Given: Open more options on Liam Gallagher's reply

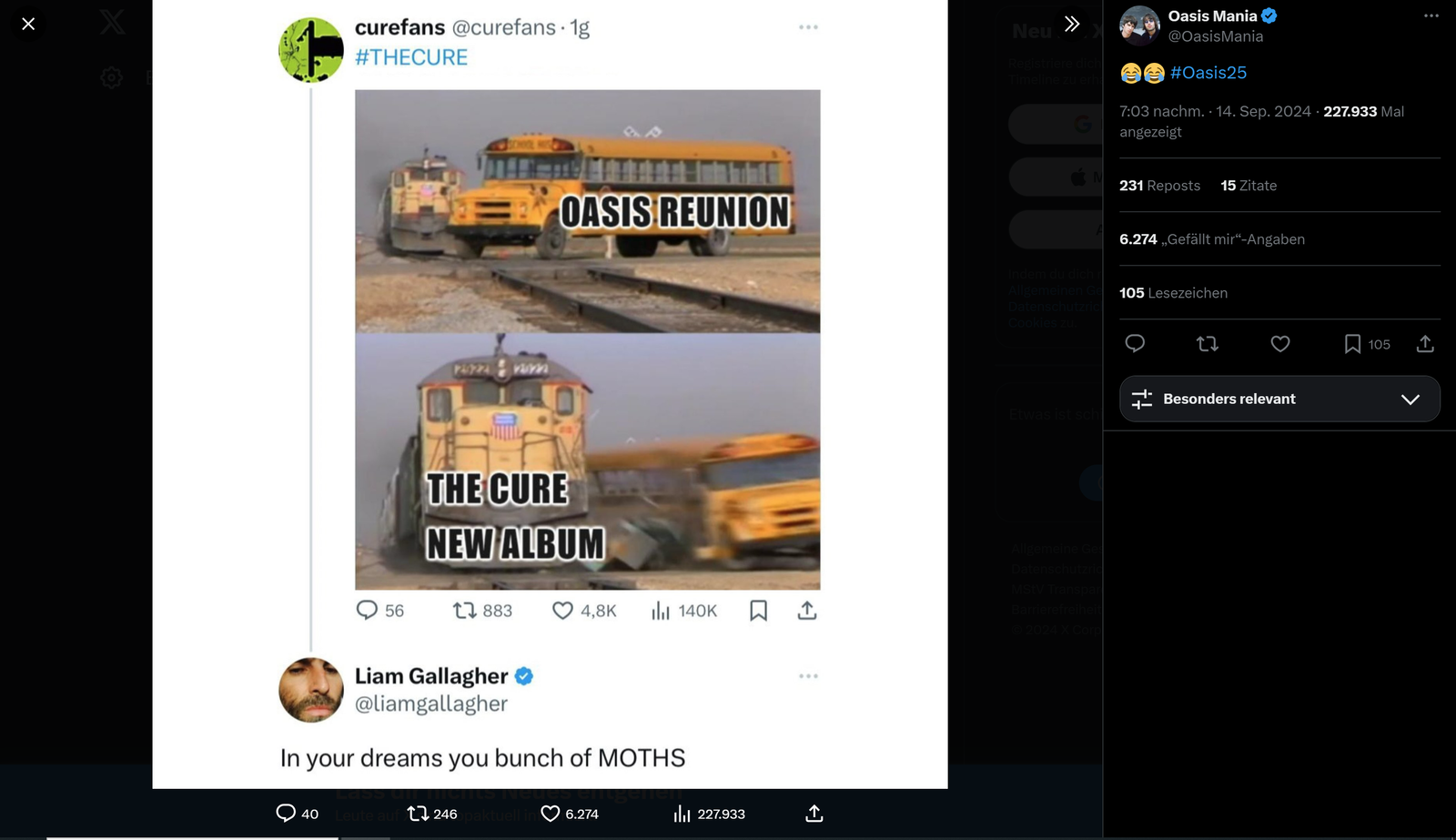Looking at the screenshot, I should 806,675.
